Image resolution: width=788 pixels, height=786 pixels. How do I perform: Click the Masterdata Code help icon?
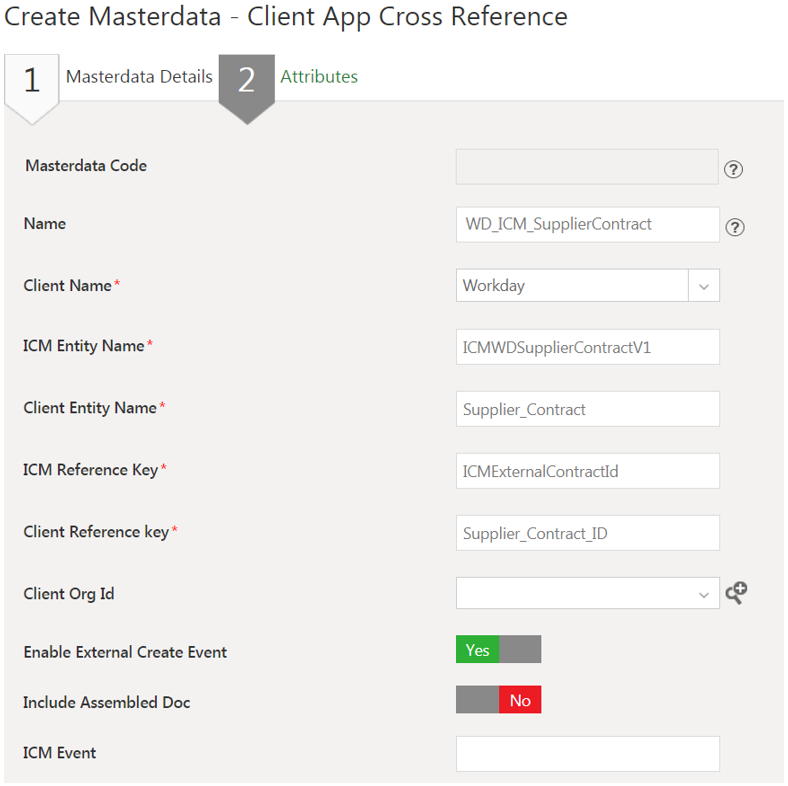pyautogui.click(x=733, y=169)
